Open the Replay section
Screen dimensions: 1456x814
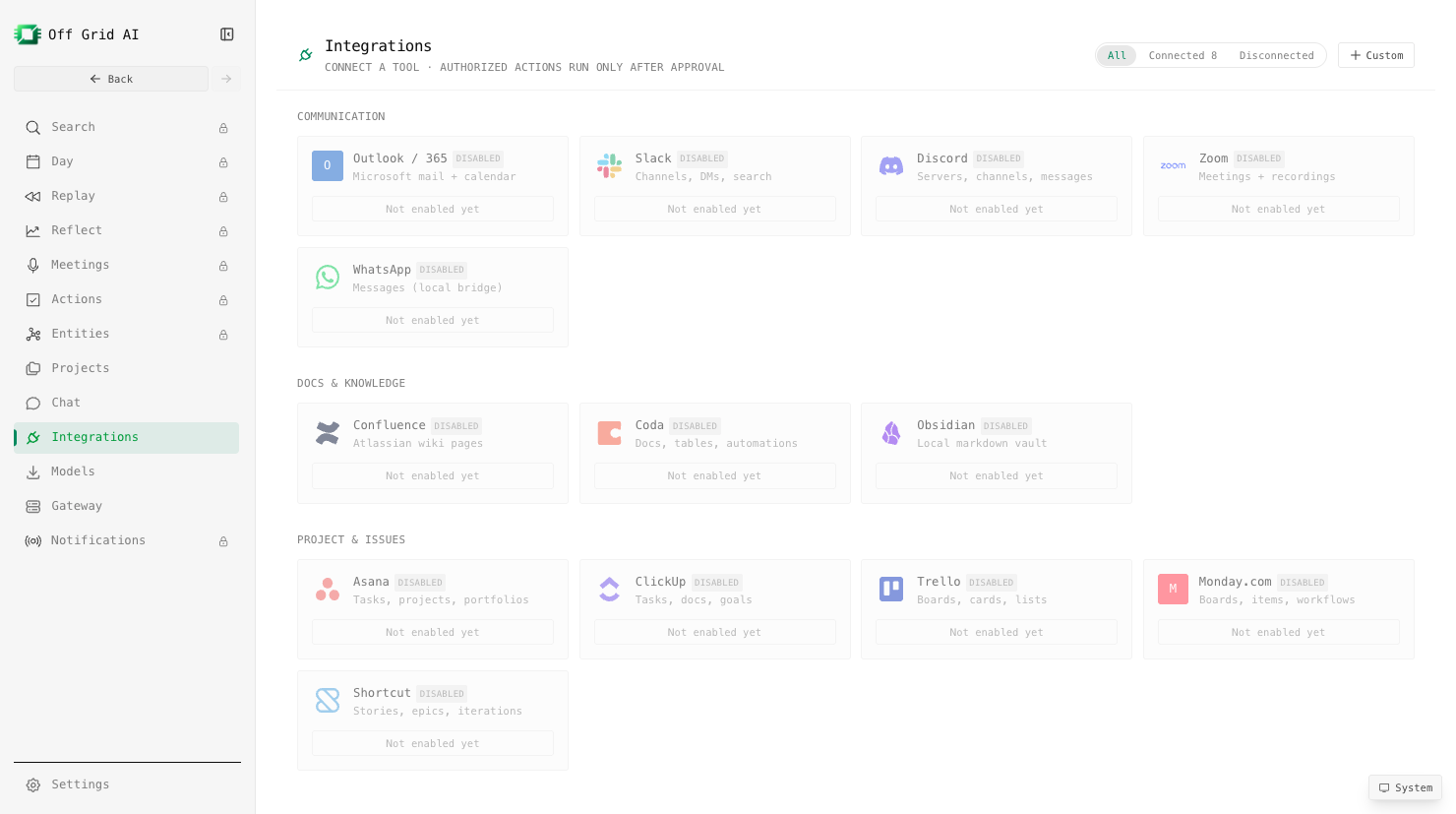(x=127, y=197)
